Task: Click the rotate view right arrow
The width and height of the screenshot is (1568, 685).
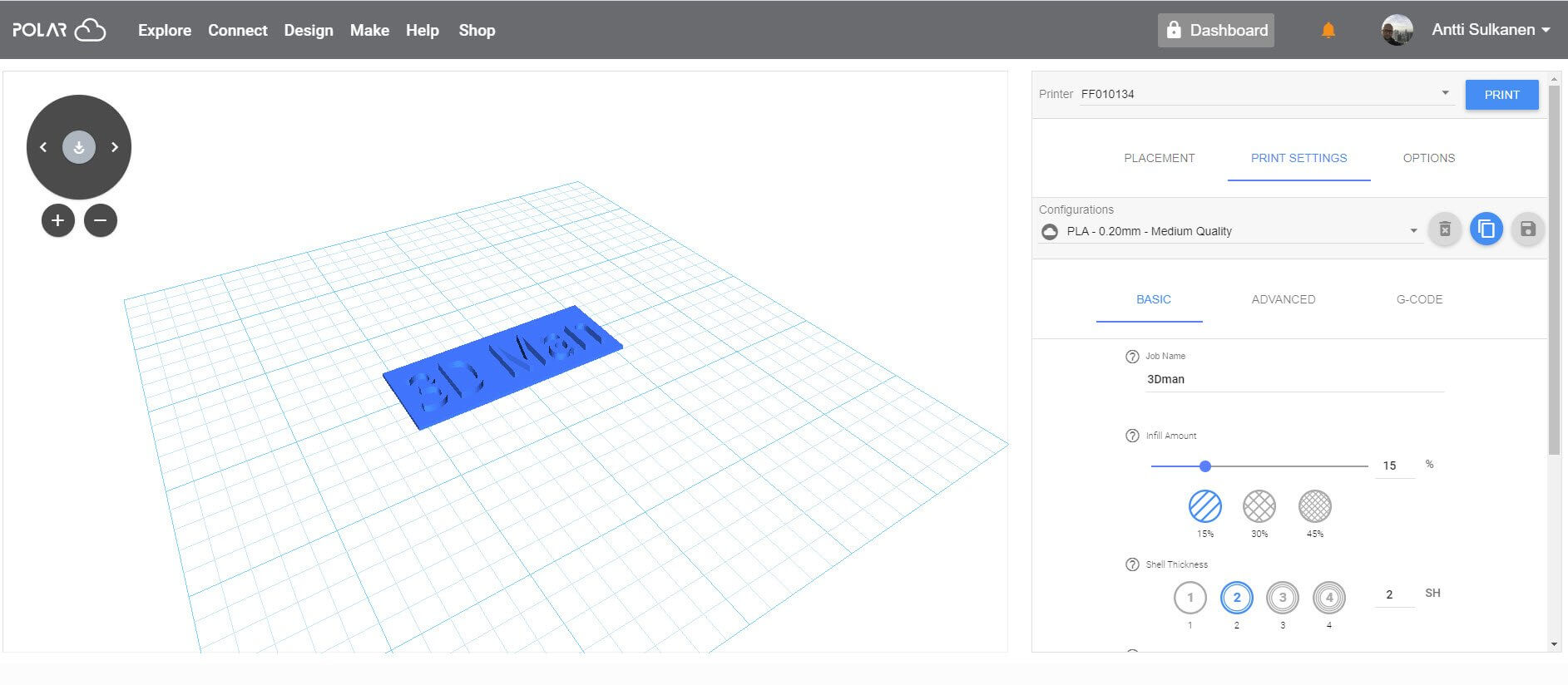Action: (115, 147)
